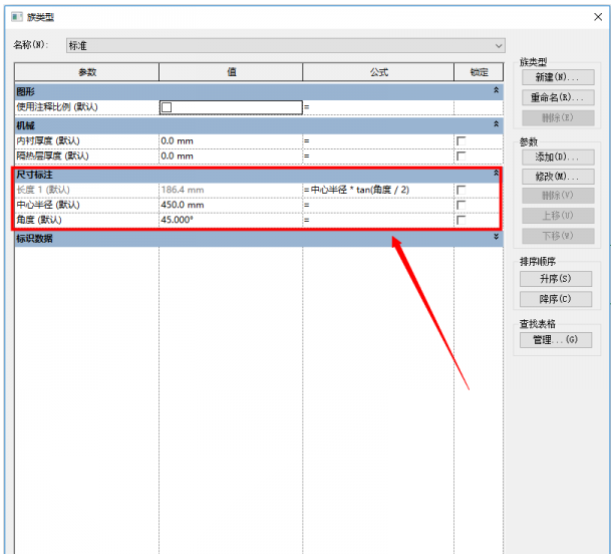This screenshot has width=615, height=554.
Task: Lock the 隔热层厚度 parameter checkbox
Action: (461, 156)
